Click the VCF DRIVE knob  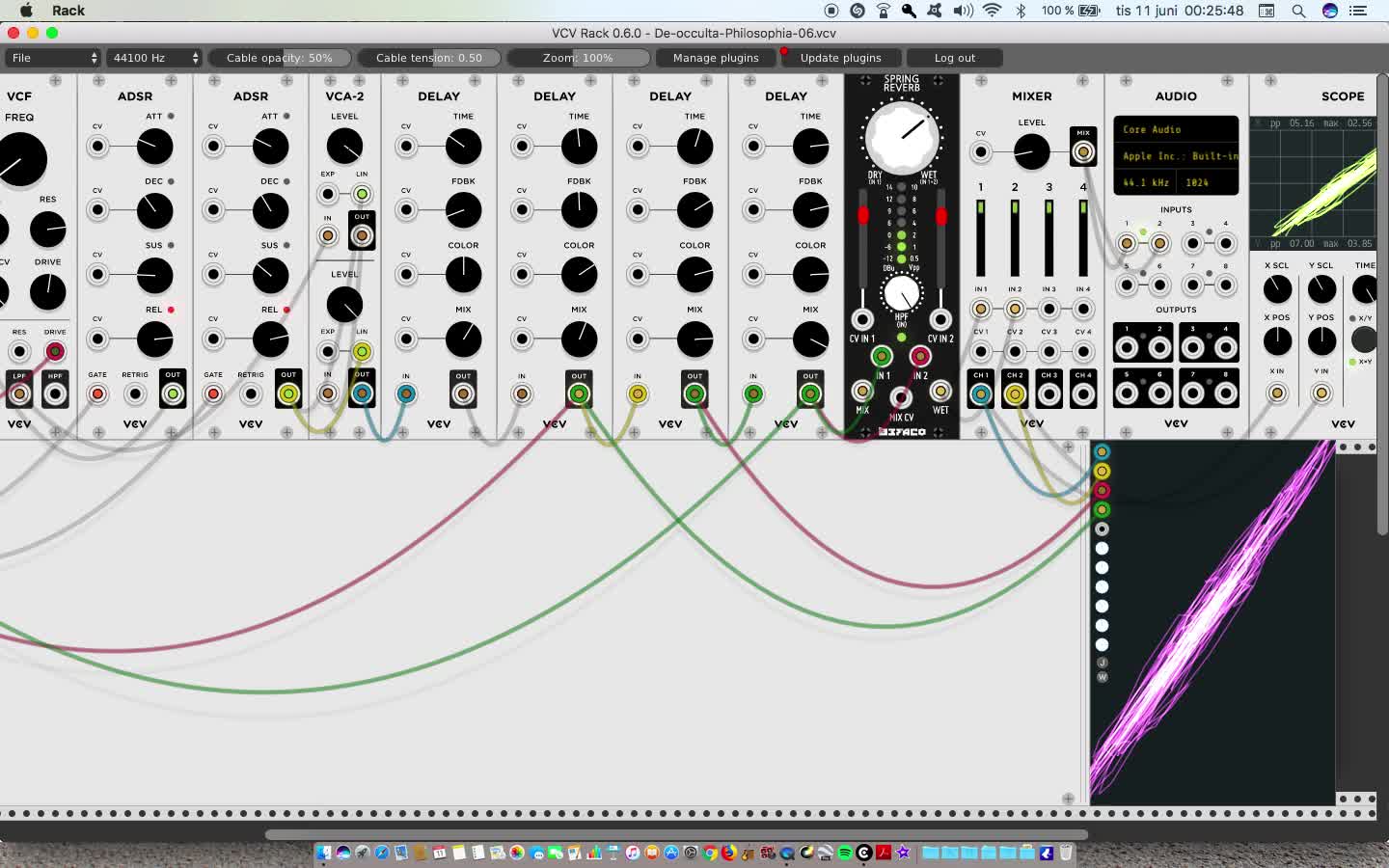click(x=47, y=291)
